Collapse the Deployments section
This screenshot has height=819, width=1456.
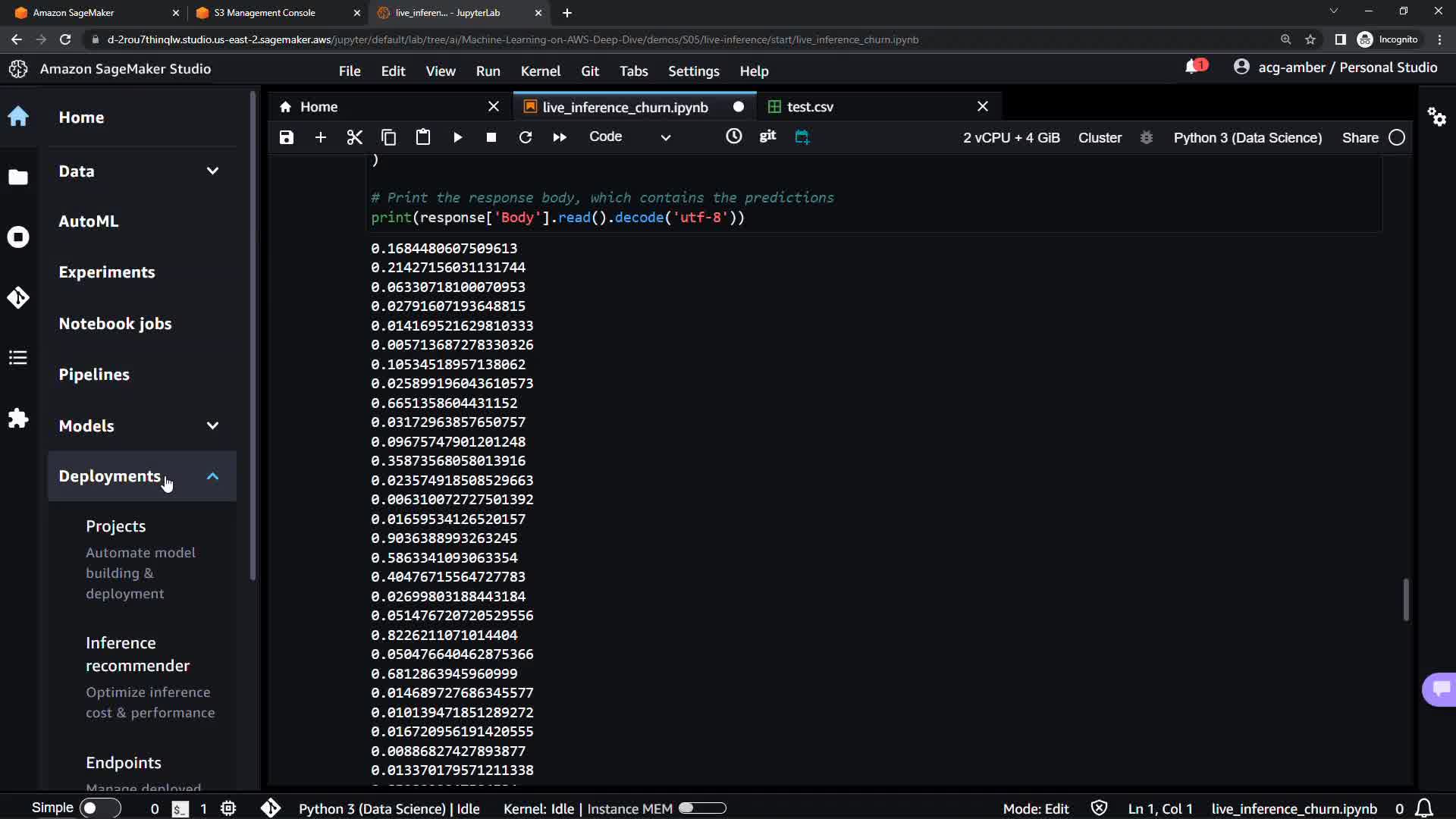pyautogui.click(x=212, y=476)
